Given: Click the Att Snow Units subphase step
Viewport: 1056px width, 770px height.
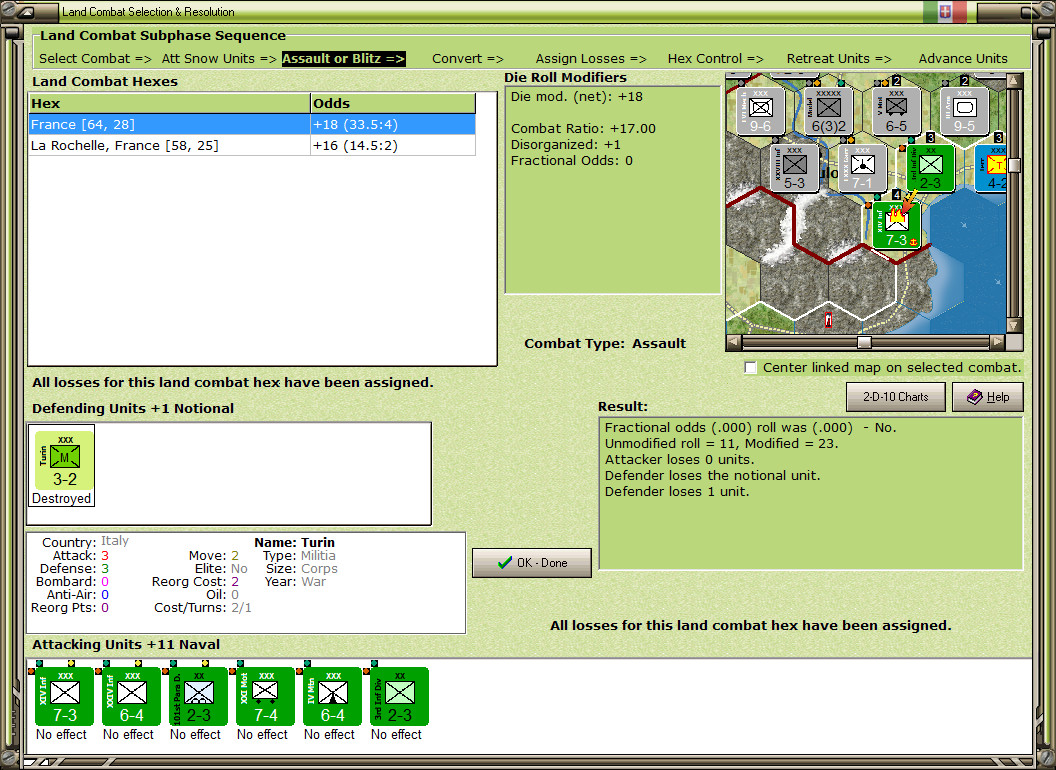Looking at the screenshot, I should click(219, 59).
